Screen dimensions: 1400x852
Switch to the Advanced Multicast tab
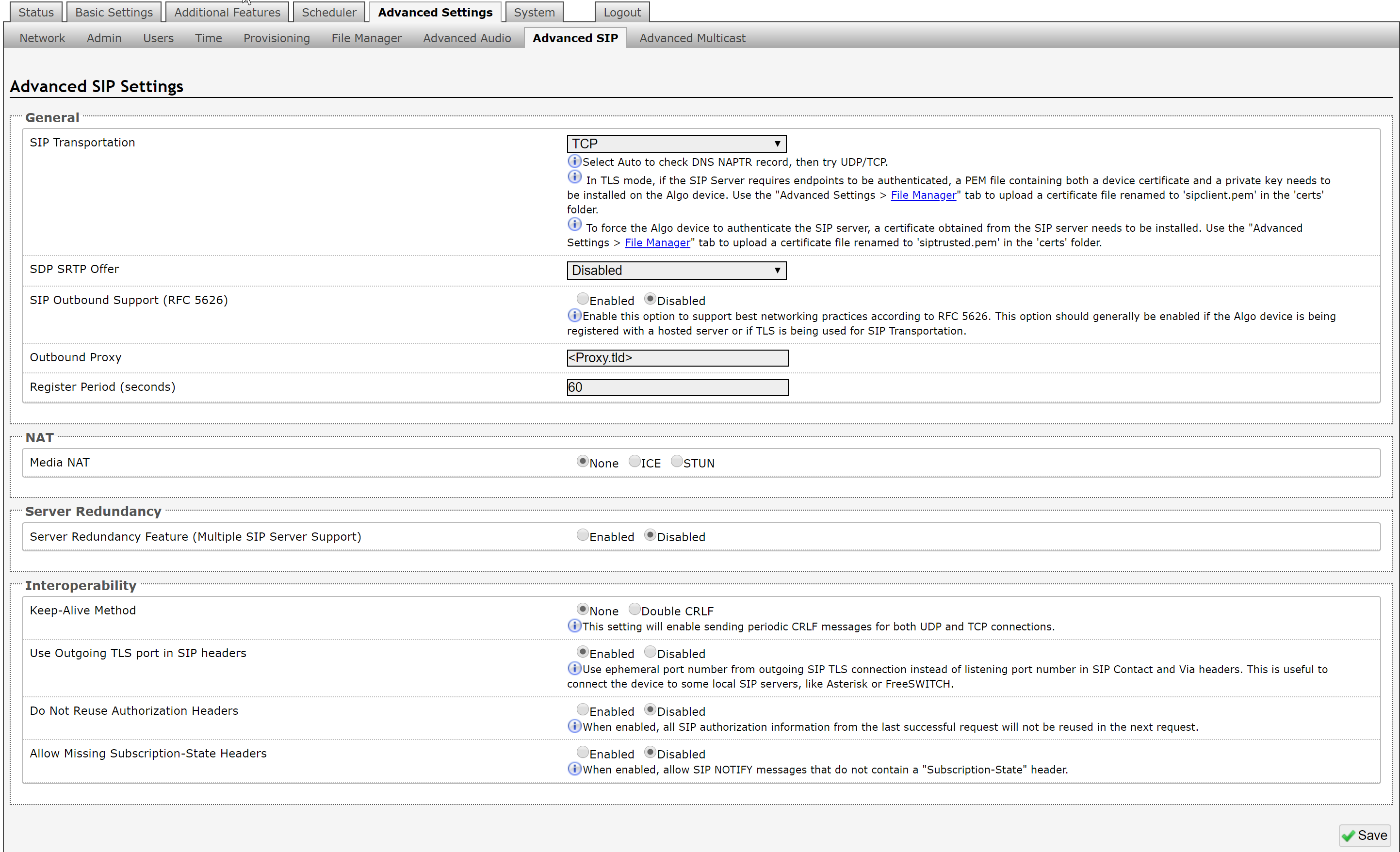click(x=692, y=37)
